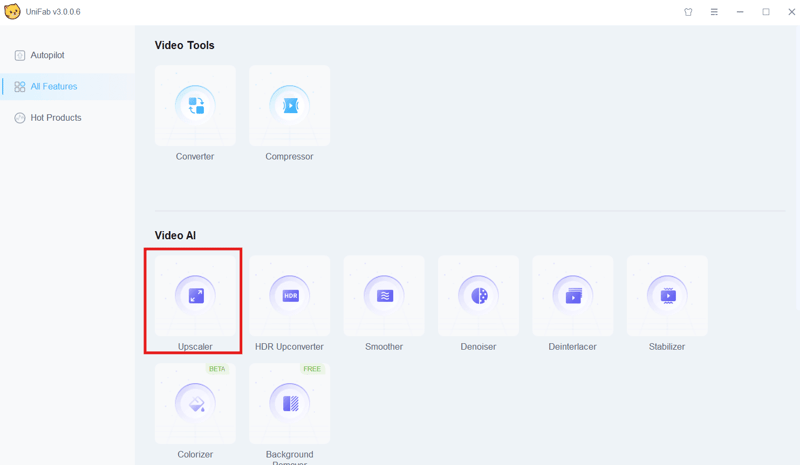Click the UniFab logo icon

(12, 12)
